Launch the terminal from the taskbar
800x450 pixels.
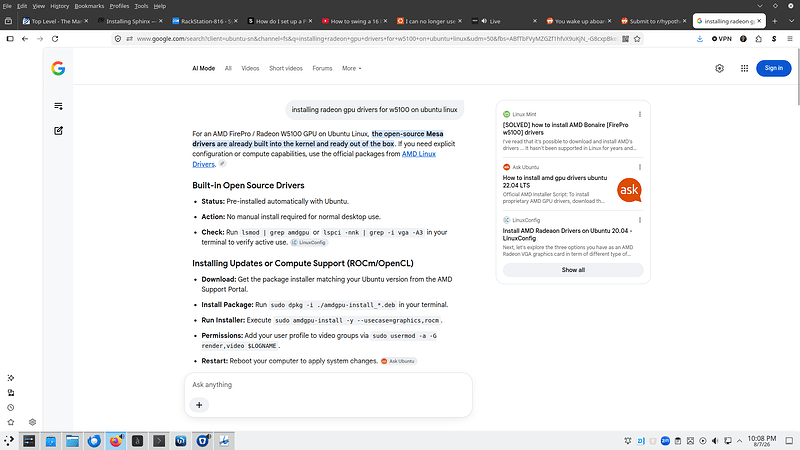point(159,441)
